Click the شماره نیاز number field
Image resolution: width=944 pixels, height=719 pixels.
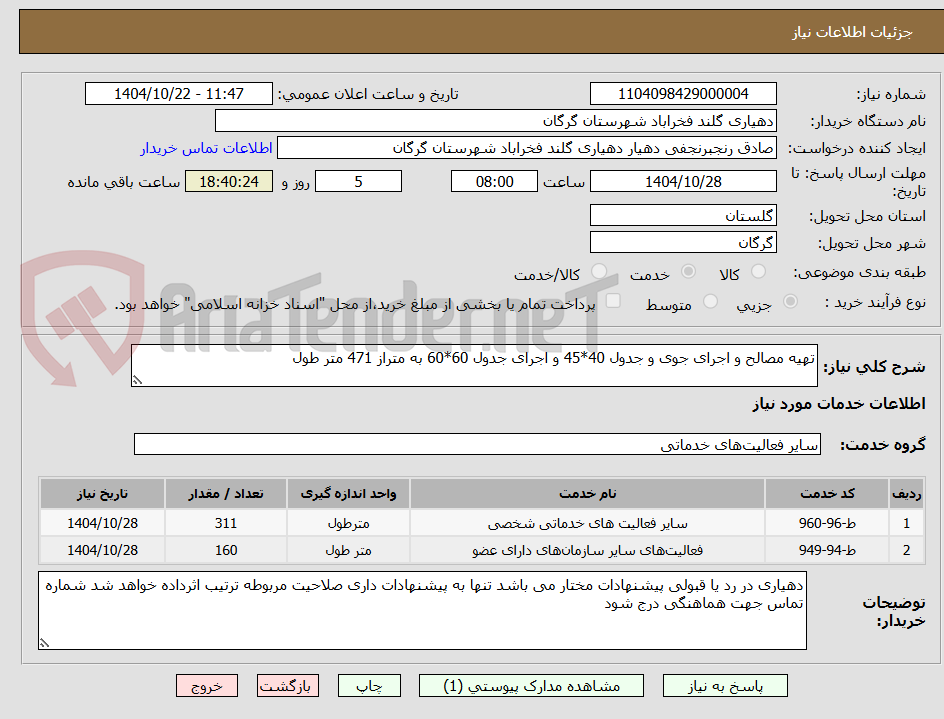click(x=683, y=94)
